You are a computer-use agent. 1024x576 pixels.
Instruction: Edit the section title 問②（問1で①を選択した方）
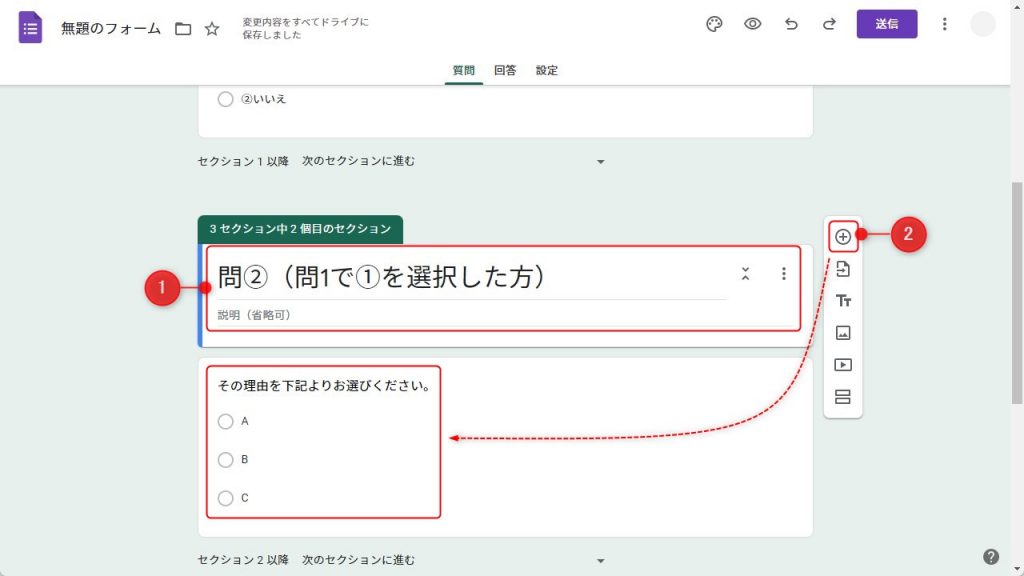[x=381, y=277]
